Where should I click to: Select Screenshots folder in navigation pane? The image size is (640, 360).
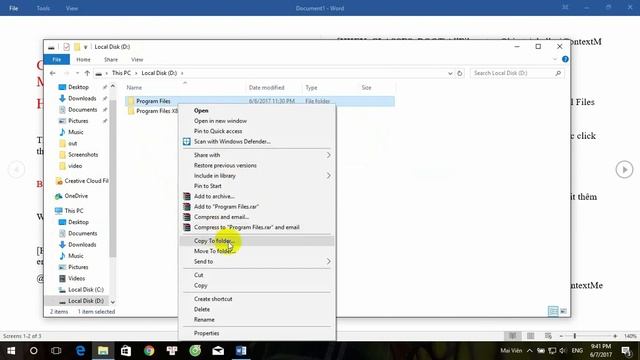point(83,155)
